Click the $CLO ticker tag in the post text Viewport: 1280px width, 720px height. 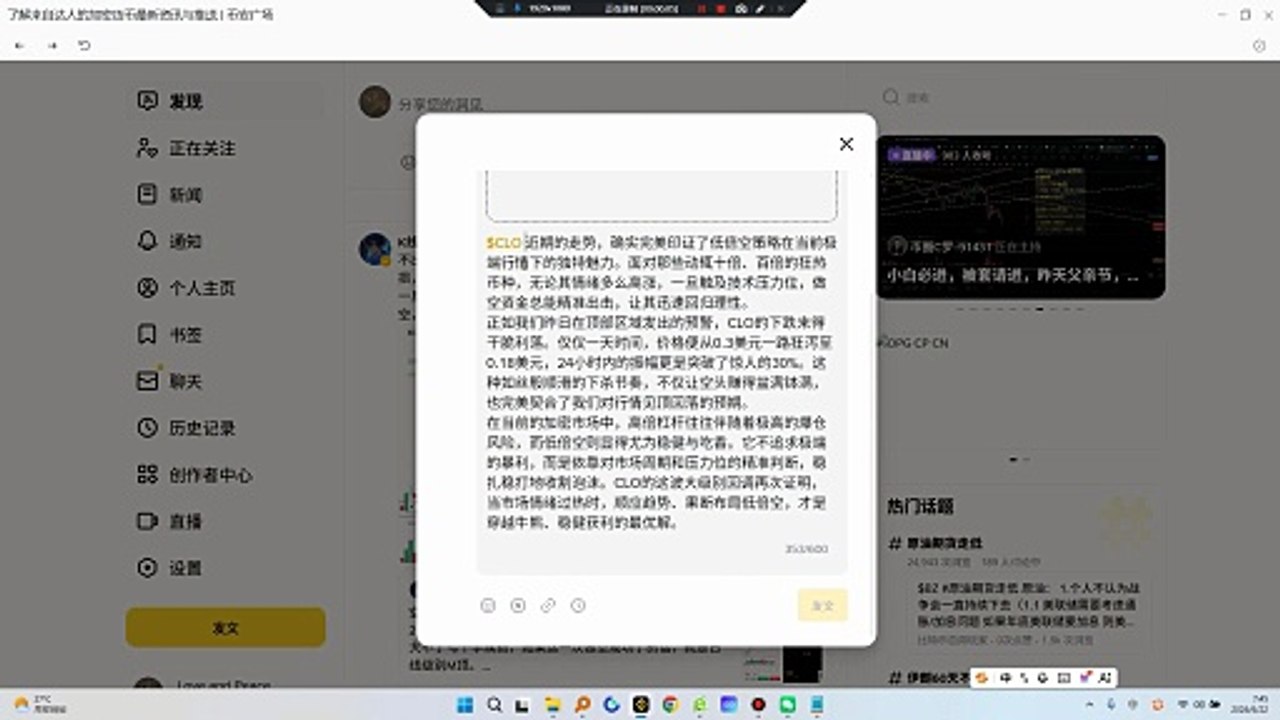point(504,243)
